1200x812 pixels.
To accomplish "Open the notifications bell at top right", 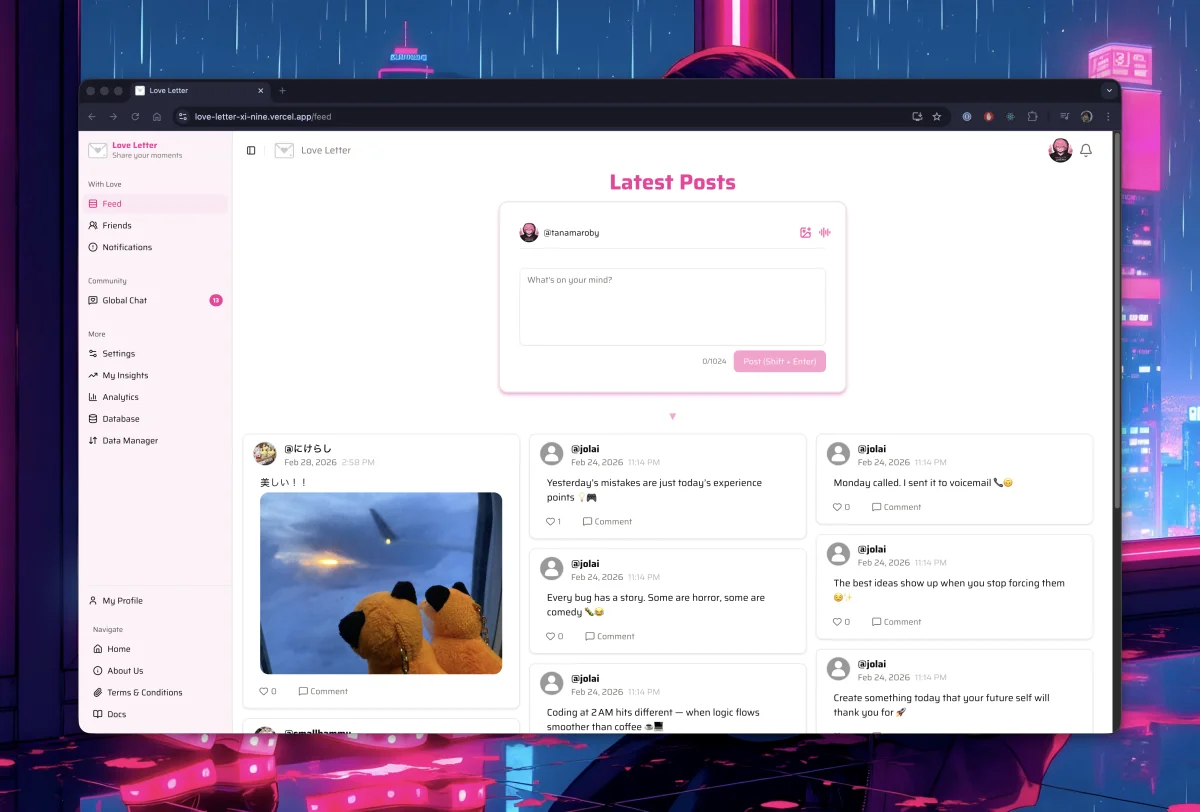I will (x=1086, y=150).
